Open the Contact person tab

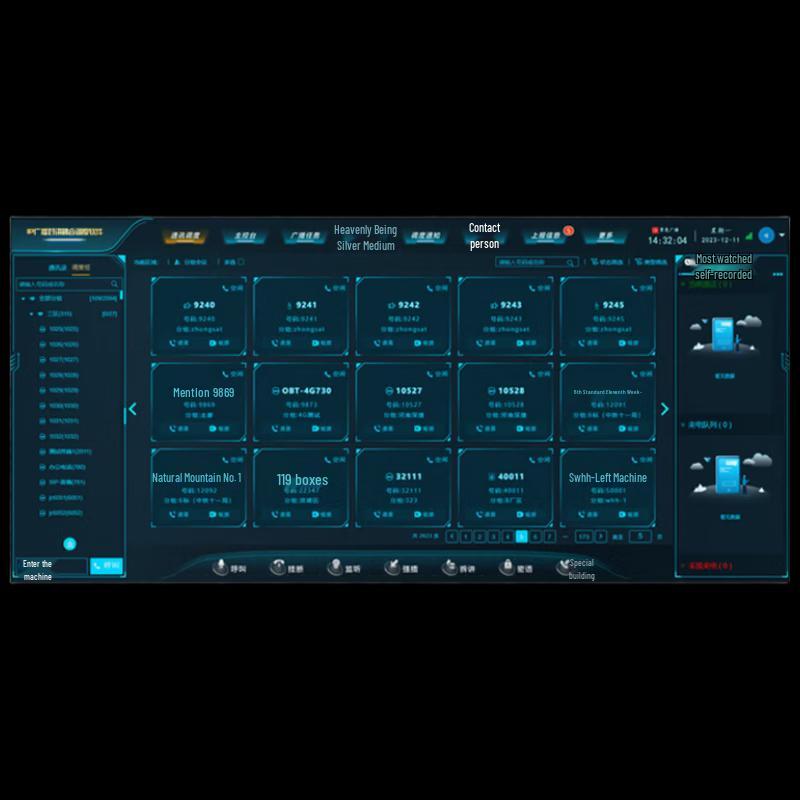coord(484,236)
